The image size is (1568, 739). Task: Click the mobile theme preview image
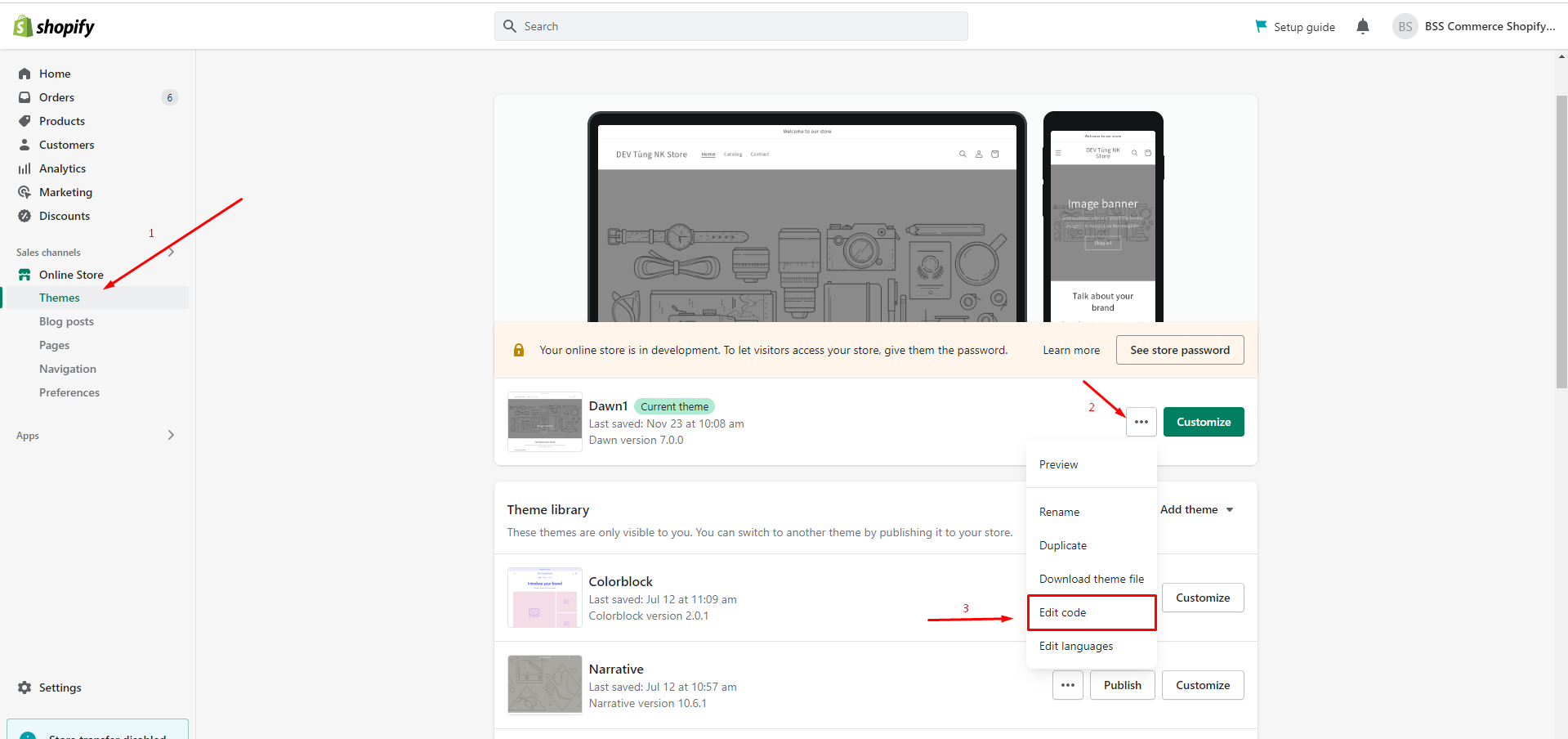[x=1103, y=217]
